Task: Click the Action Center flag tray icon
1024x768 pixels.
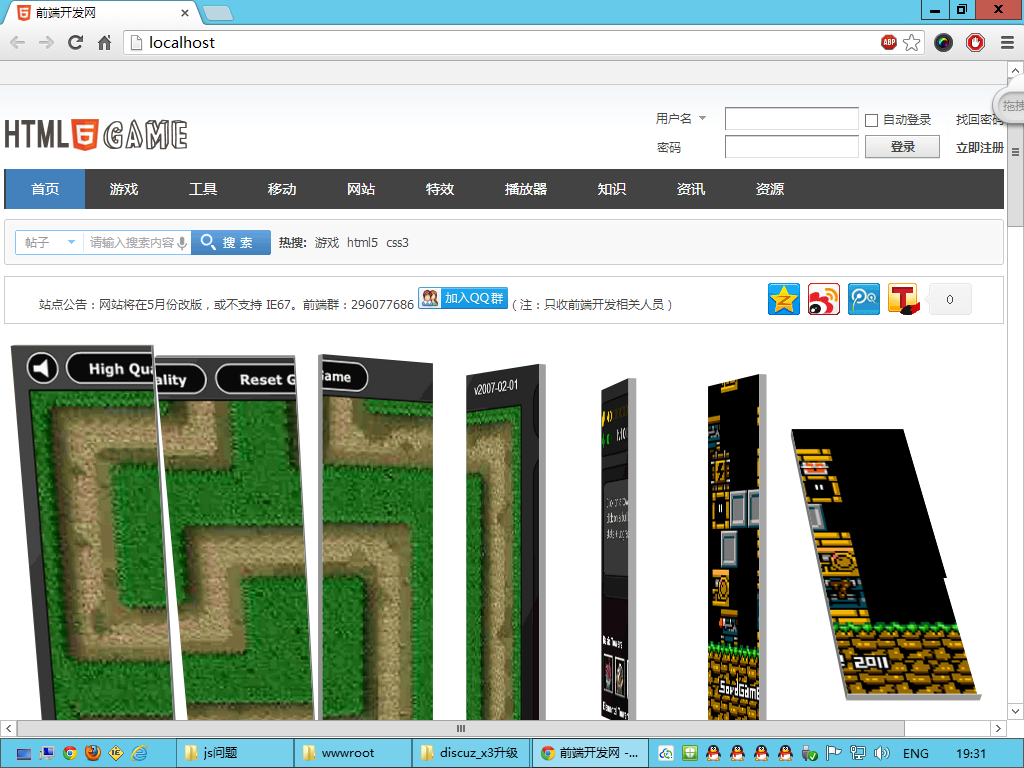Action: 833,753
